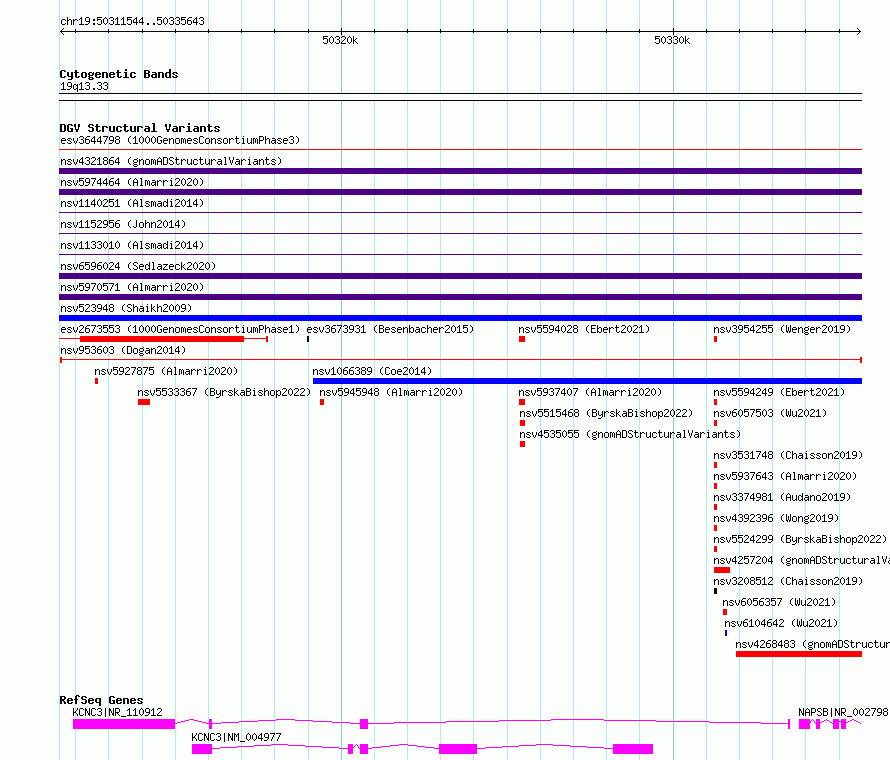The height and width of the screenshot is (760, 890).
Task: Select the nsv523948 Shaikh2009 blue variant bar
Action: click(x=460, y=318)
